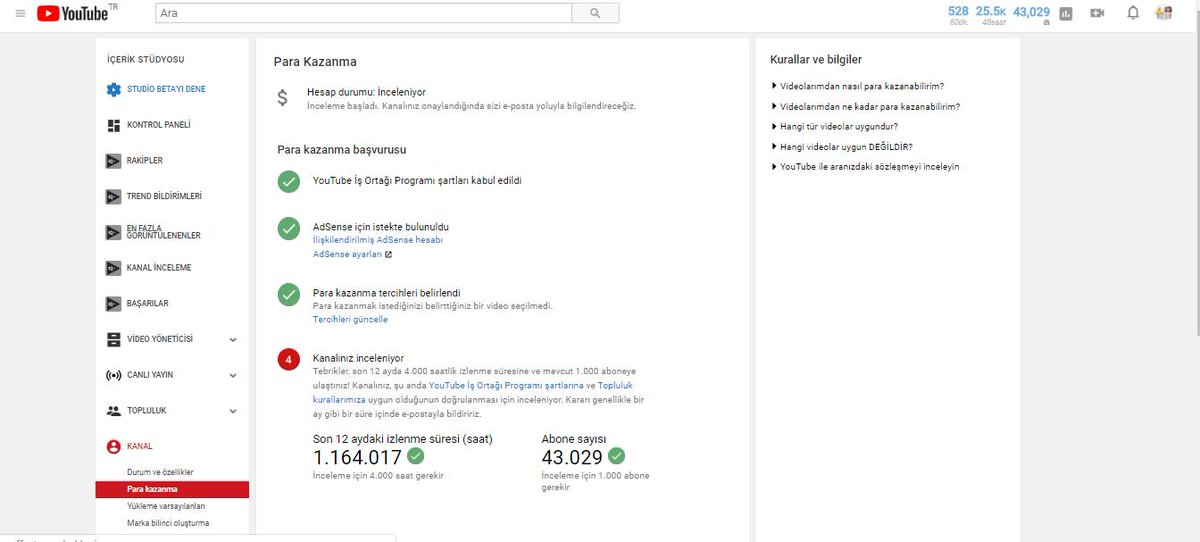
Task: Click the 528 views stat in header
Action: [958, 13]
